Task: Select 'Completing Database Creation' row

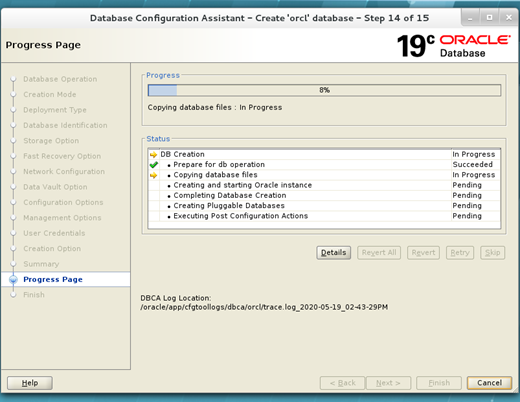Action: 324,196
